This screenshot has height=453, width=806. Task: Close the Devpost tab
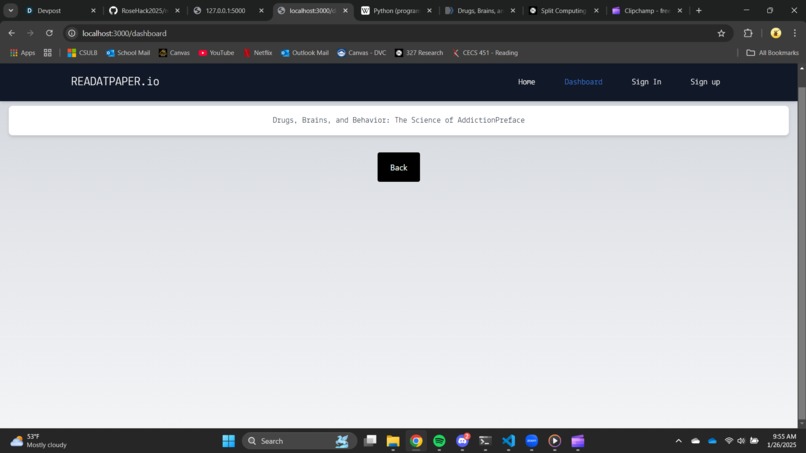[93, 10]
